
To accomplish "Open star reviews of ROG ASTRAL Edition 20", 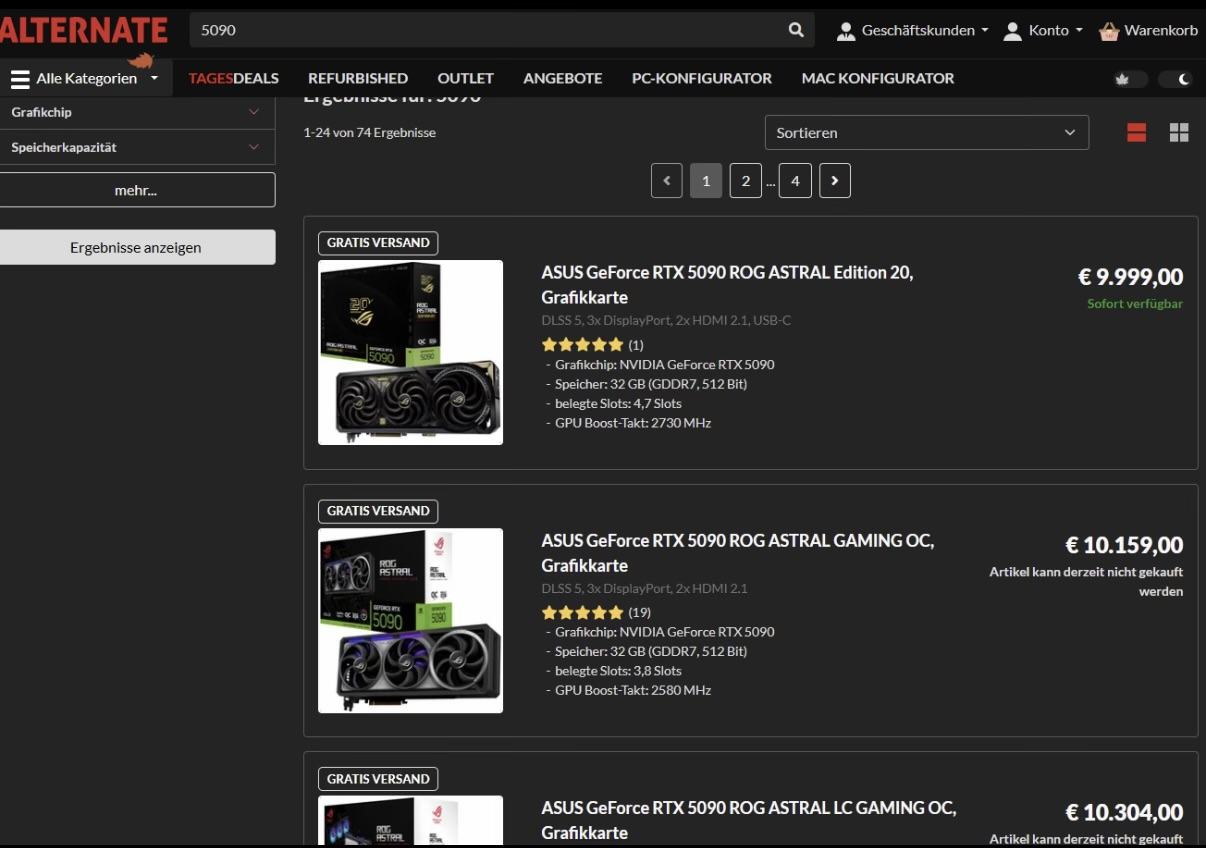I will [x=592, y=345].
